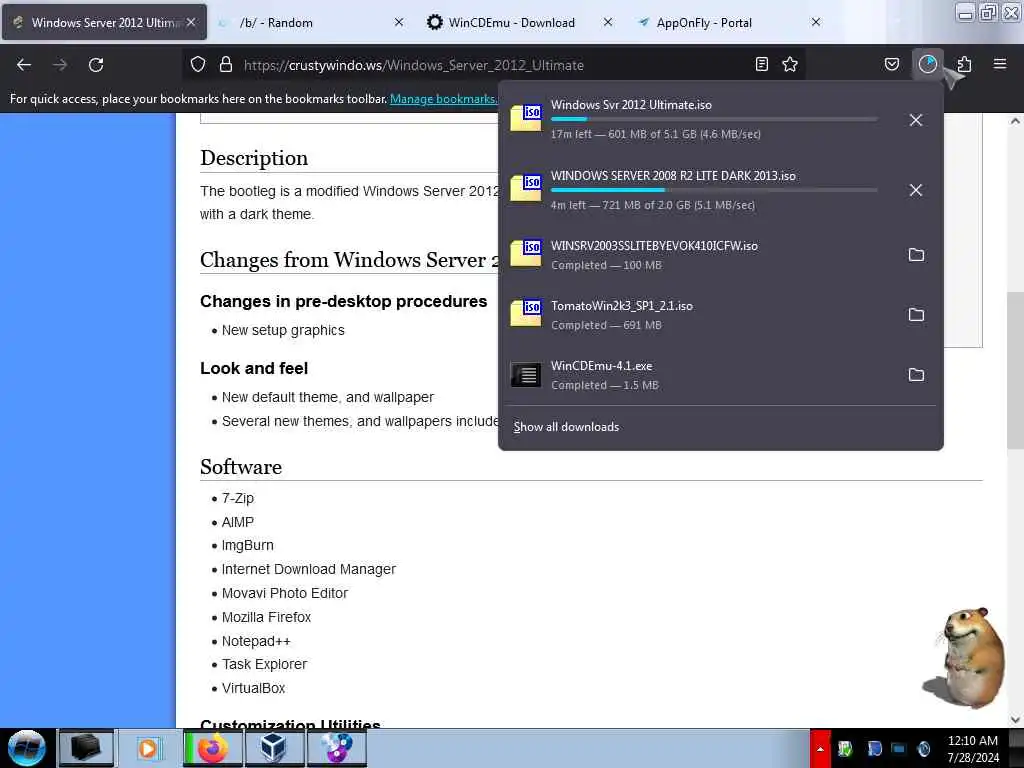Click the 'VirtualBox' list item
1024x768 pixels.
253,688
